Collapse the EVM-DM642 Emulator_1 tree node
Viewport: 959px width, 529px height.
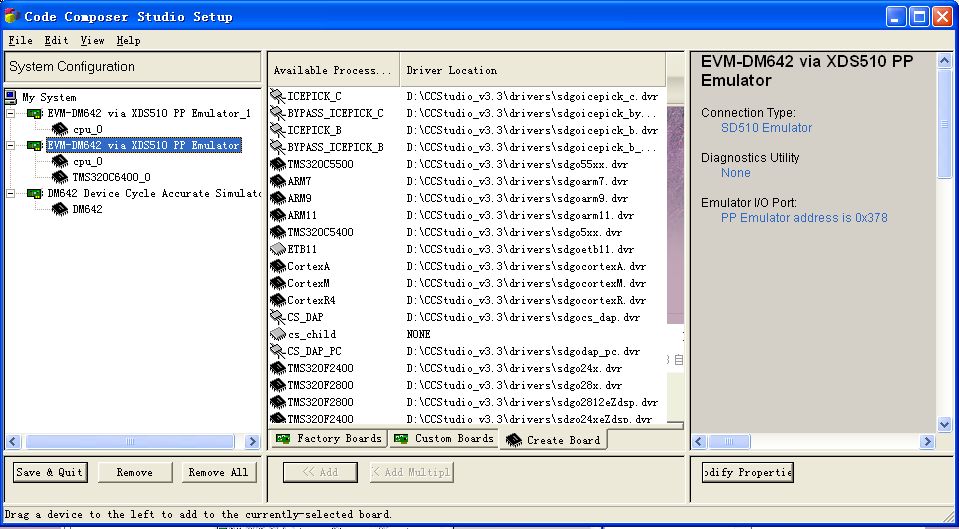(x=11, y=114)
